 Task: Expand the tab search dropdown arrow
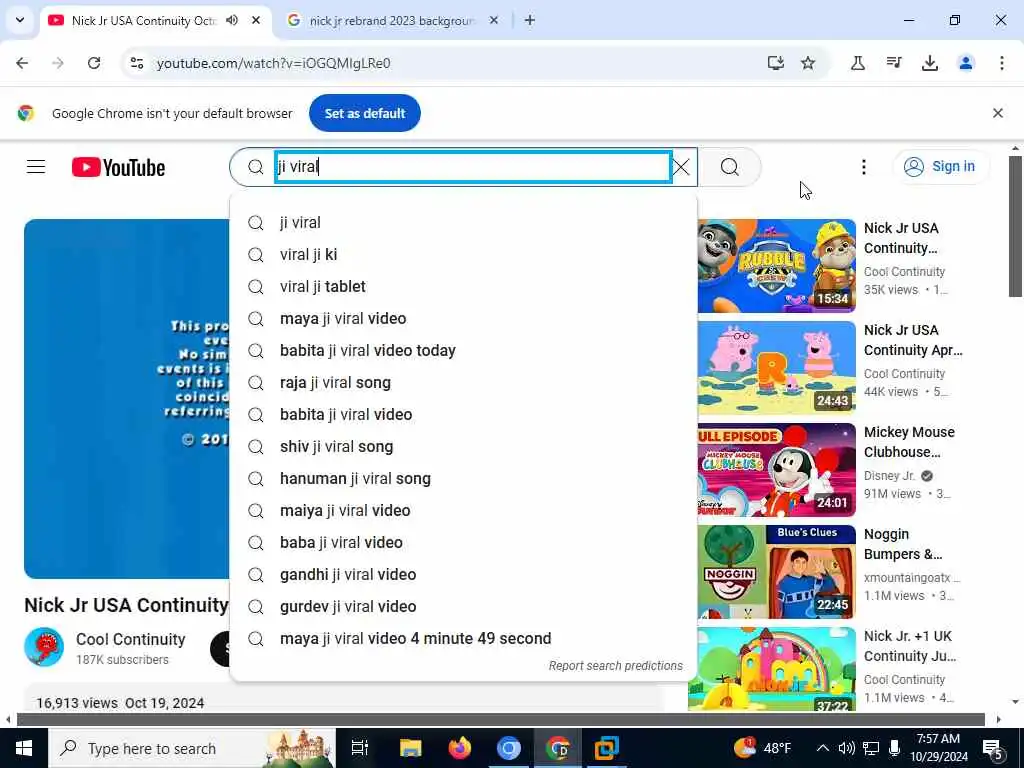point(20,20)
